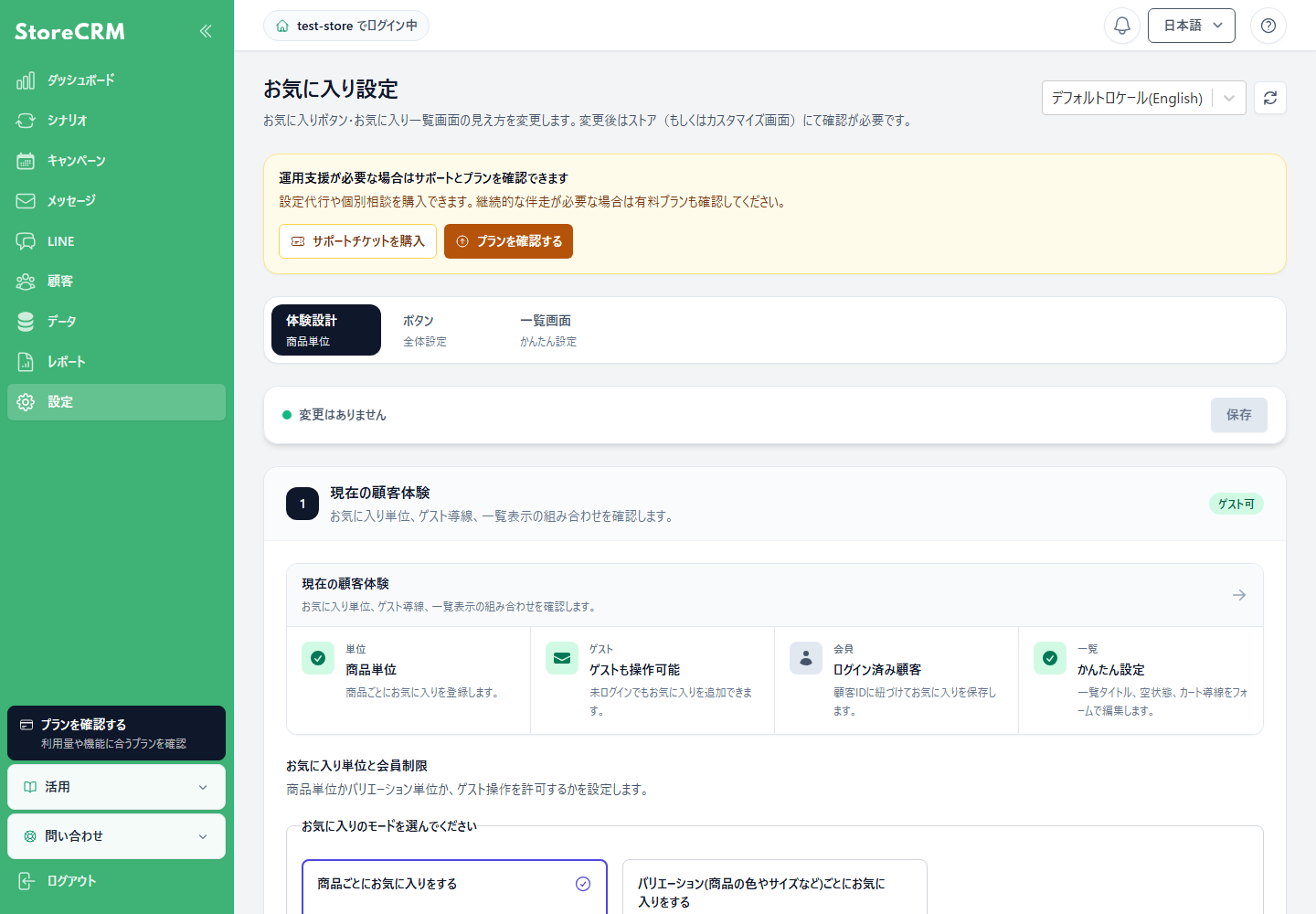Image resolution: width=1316 pixels, height=914 pixels.
Task: Click the refresh icon next to the locale selector
Action: click(x=1270, y=98)
